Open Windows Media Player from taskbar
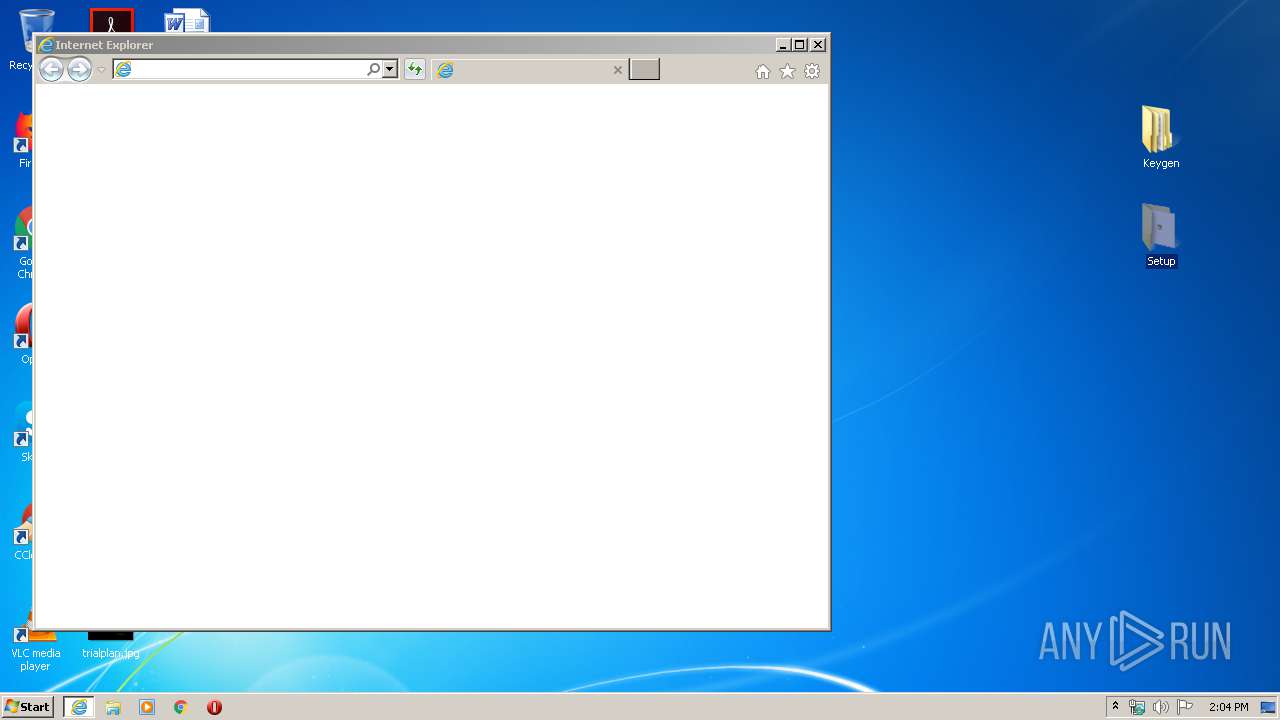 pos(147,707)
